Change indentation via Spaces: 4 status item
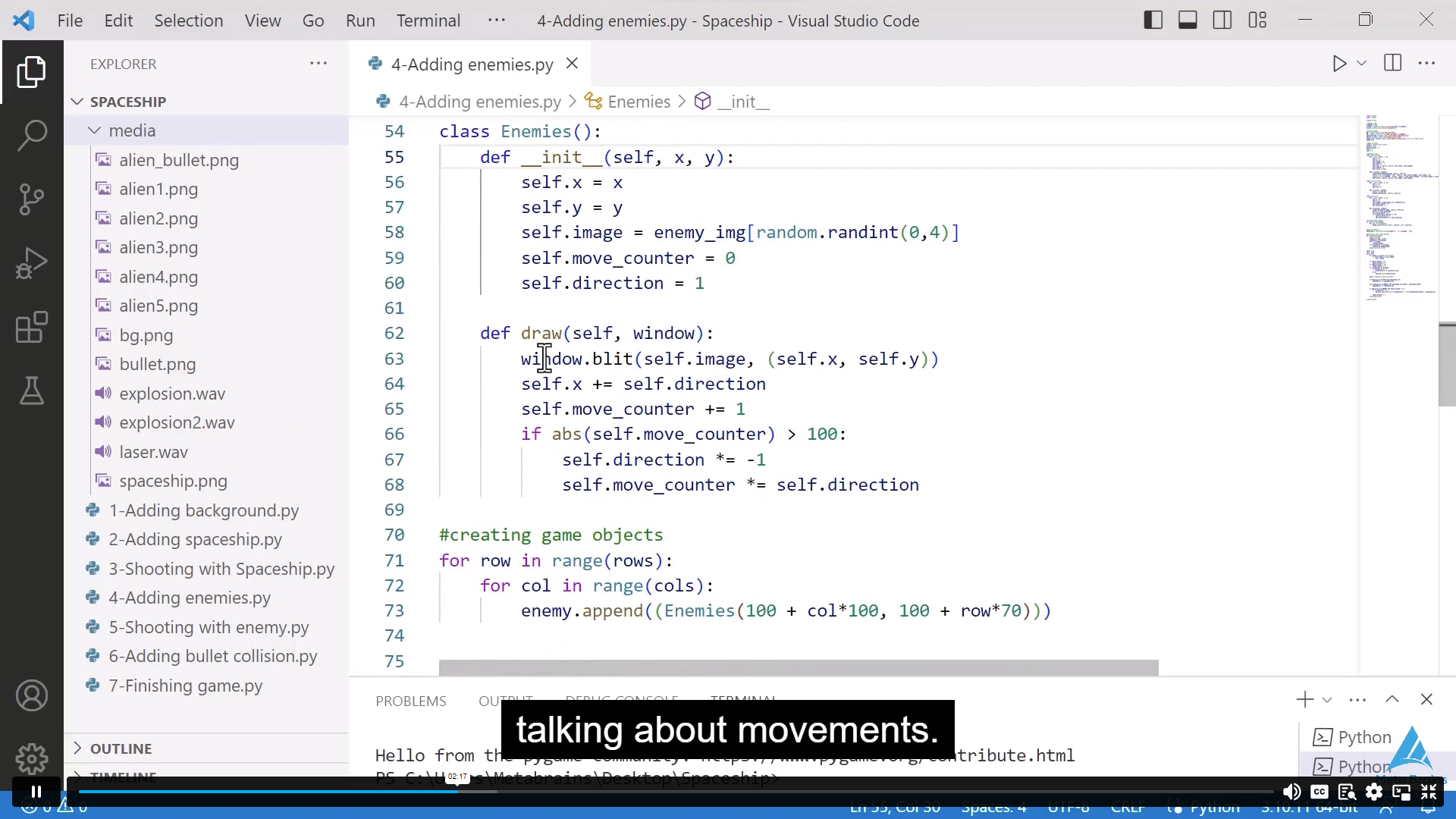Viewport: 1456px width, 819px height. click(x=993, y=807)
